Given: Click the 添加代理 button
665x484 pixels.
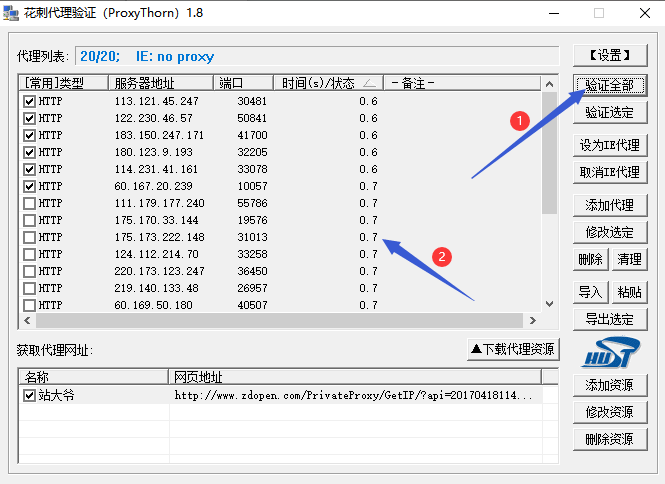Looking at the screenshot, I should tap(609, 205).
